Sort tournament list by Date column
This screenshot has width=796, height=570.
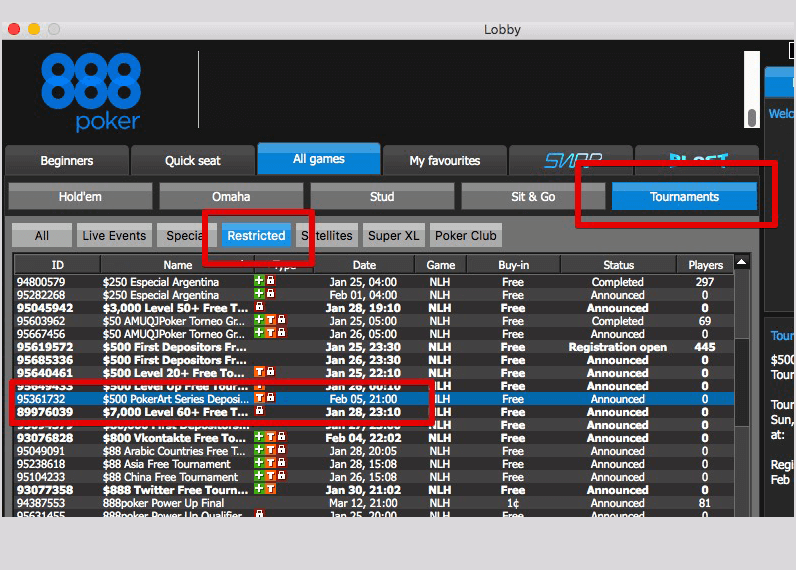coord(364,265)
